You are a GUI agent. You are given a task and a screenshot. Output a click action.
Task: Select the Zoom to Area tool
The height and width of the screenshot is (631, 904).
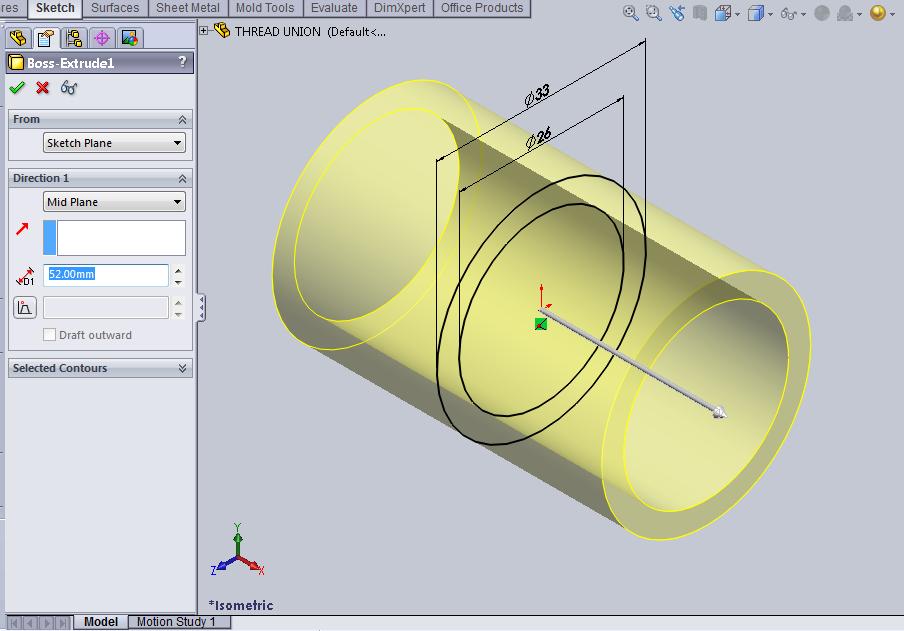point(653,11)
